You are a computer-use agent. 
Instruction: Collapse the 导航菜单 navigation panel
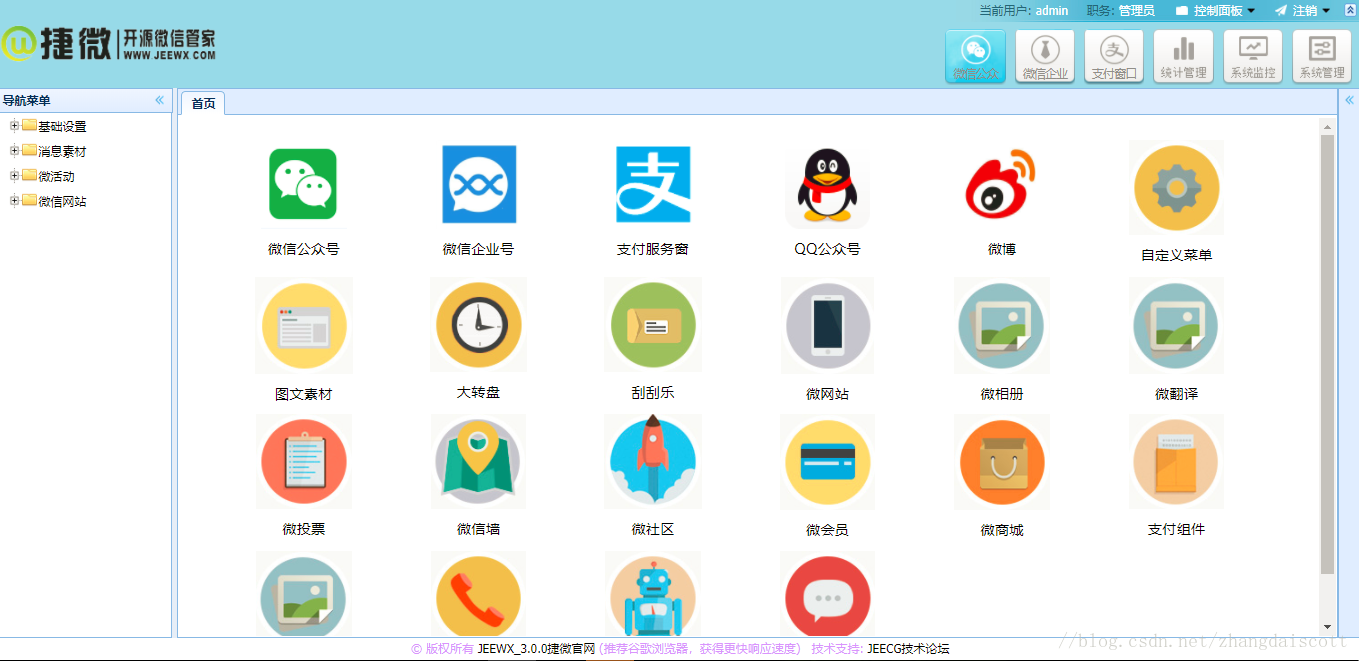click(x=159, y=100)
